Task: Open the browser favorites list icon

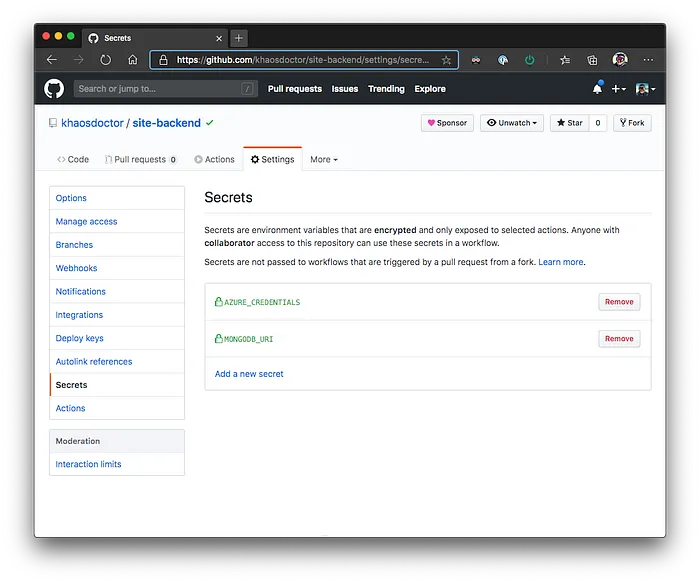Action: 565,60
